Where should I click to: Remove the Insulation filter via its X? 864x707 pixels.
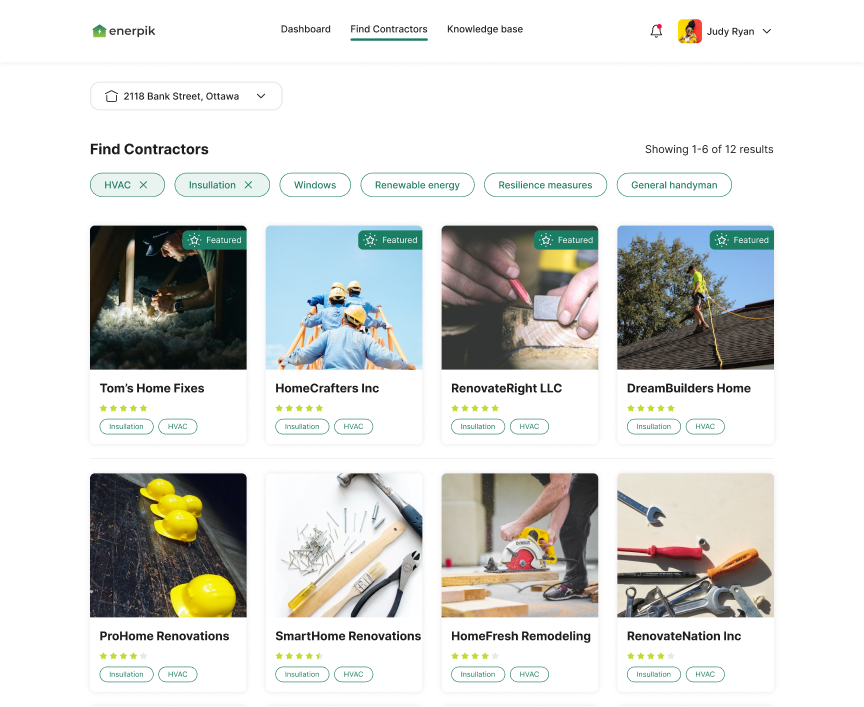point(249,185)
